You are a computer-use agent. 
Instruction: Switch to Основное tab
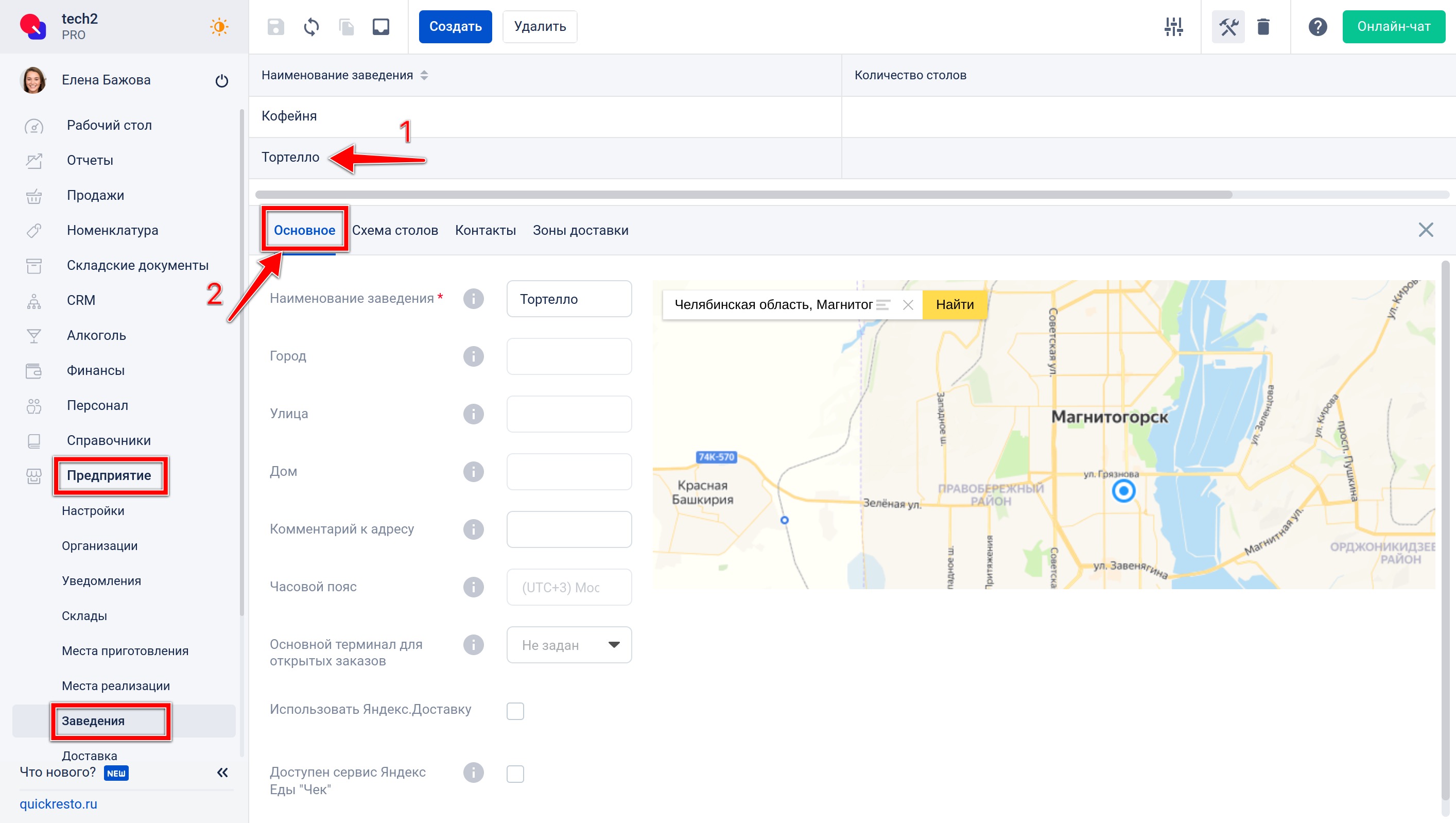tap(304, 230)
